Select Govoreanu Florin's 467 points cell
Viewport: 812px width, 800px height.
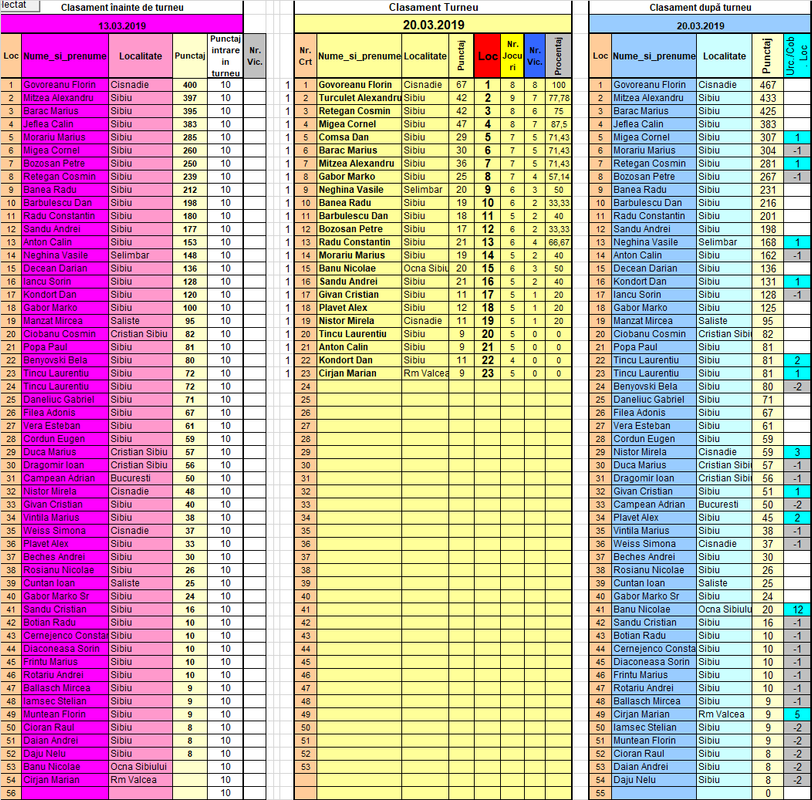(767, 85)
